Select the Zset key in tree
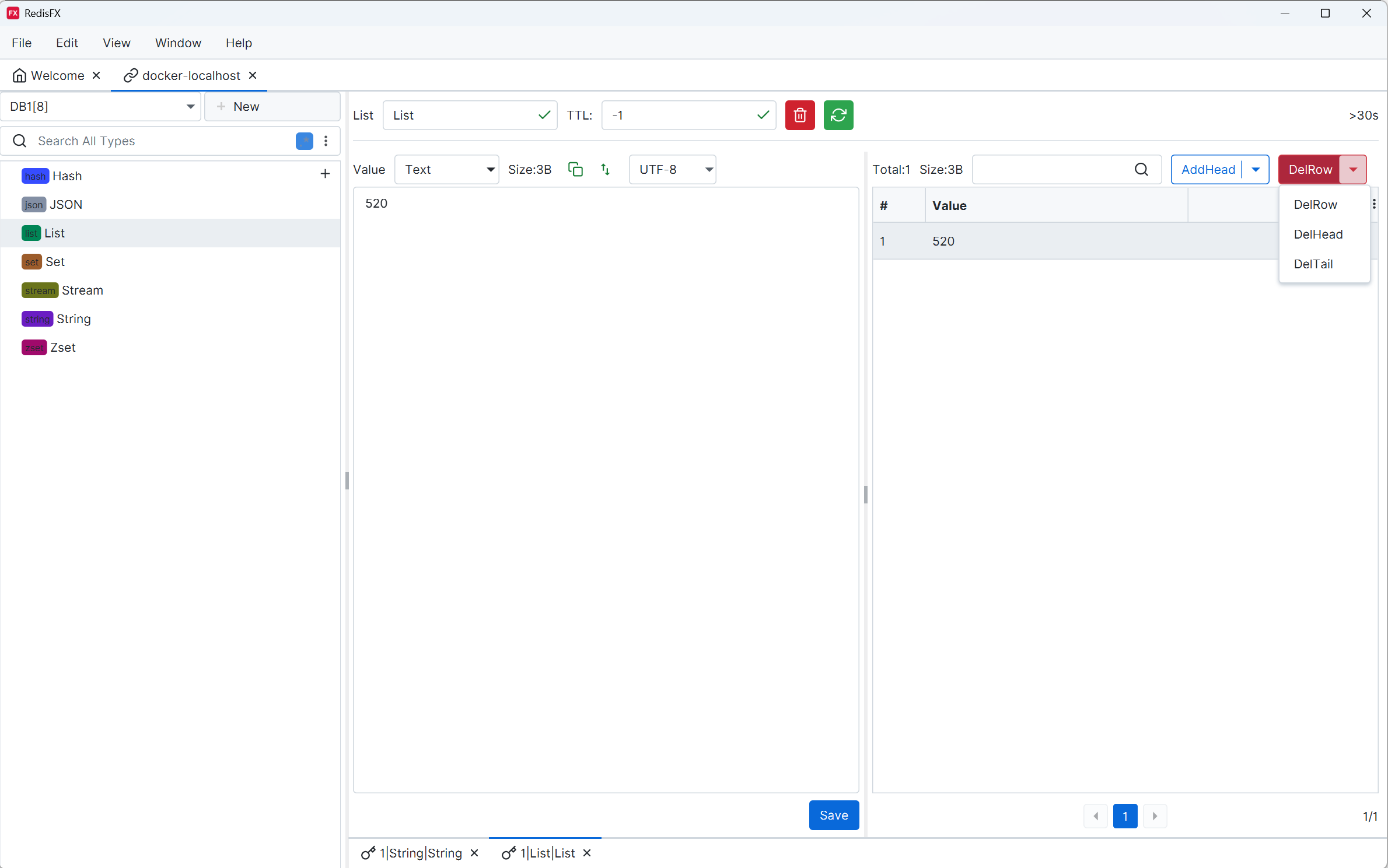 coord(62,348)
